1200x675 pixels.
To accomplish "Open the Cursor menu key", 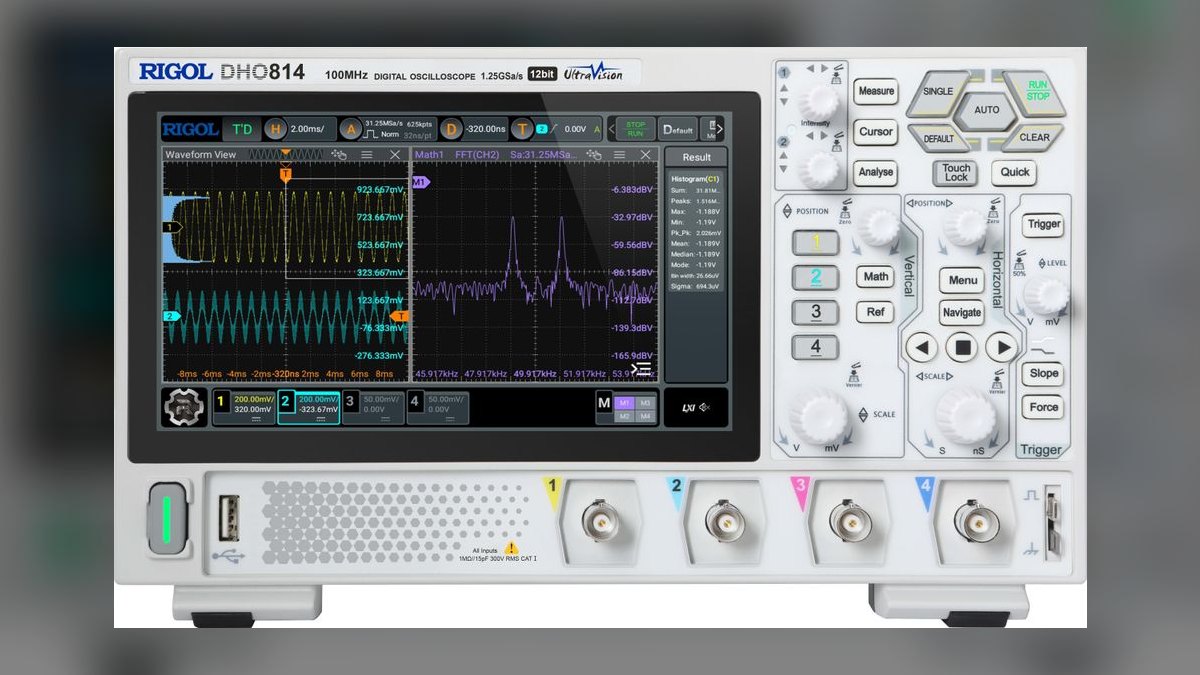I will click(875, 132).
